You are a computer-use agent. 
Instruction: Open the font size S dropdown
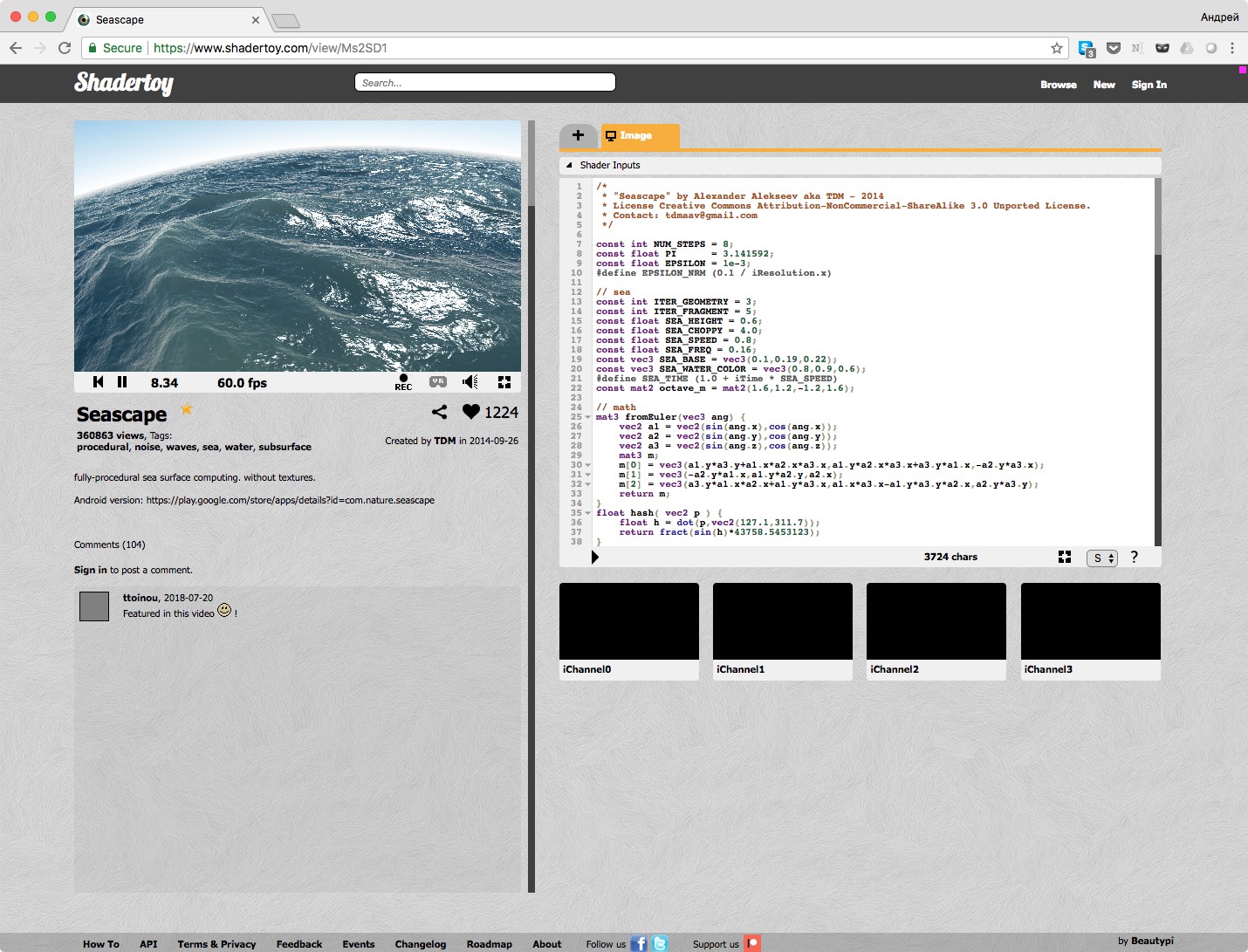tap(1101, 558)
